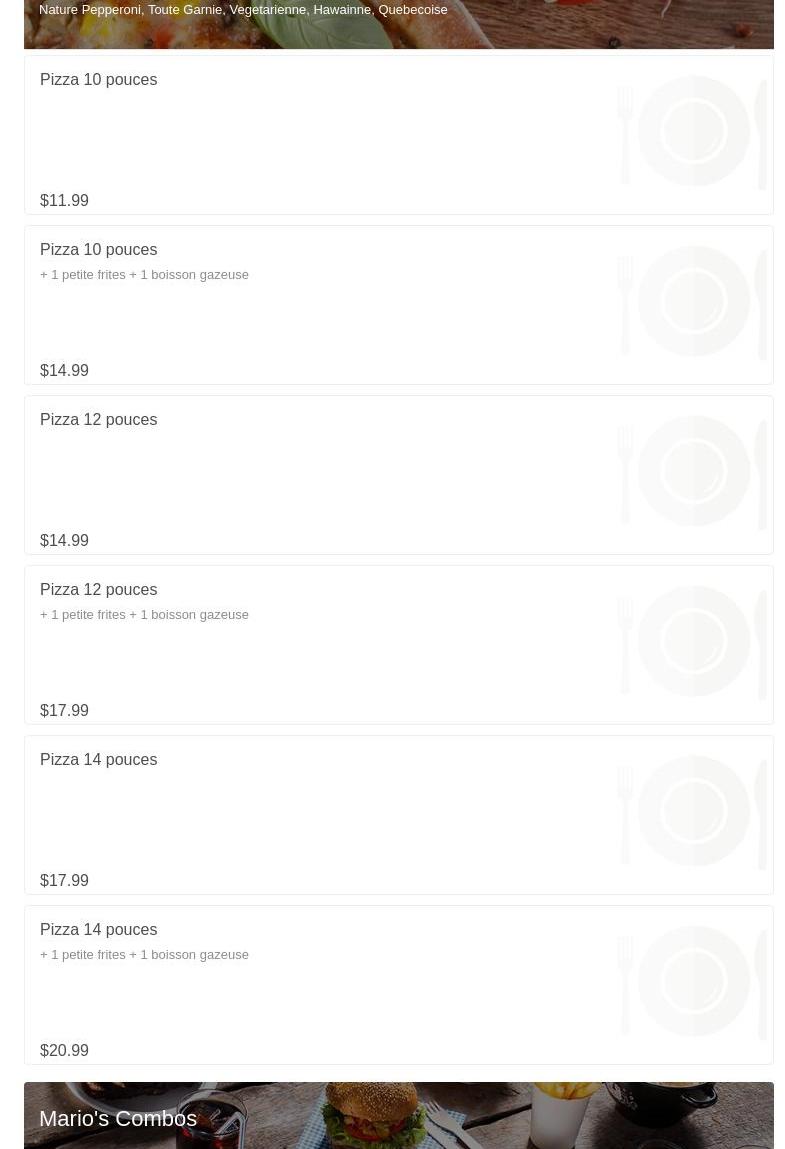Select the plate icon on the $17.99 combo card
Image resolution: width=785 pixels, height=1149 pixels.
693,641
